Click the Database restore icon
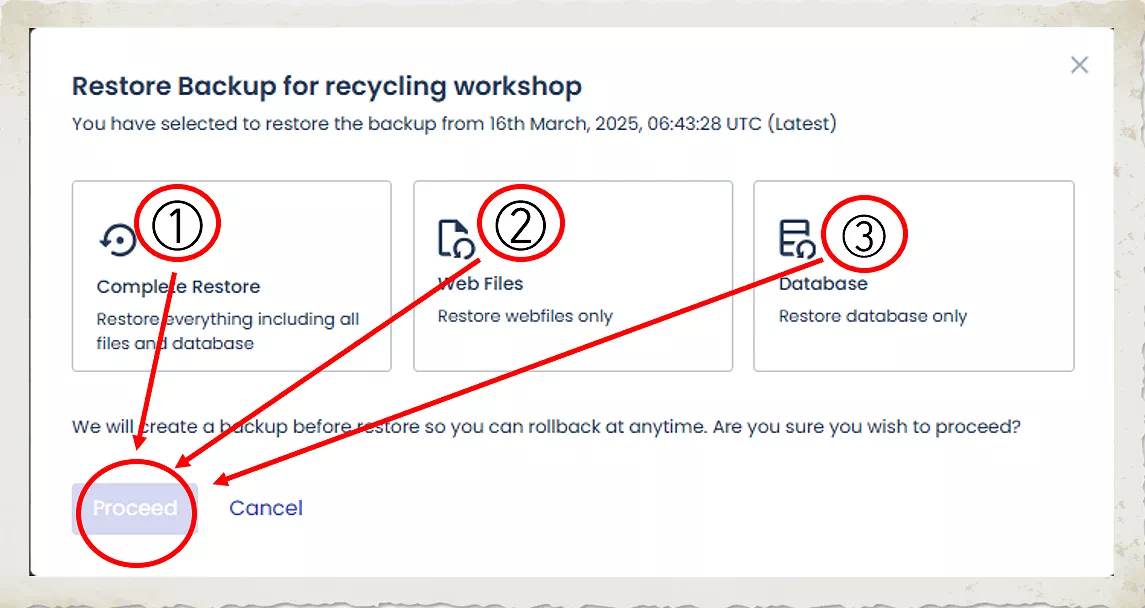Screen dimensions: 1145x608 796,239
